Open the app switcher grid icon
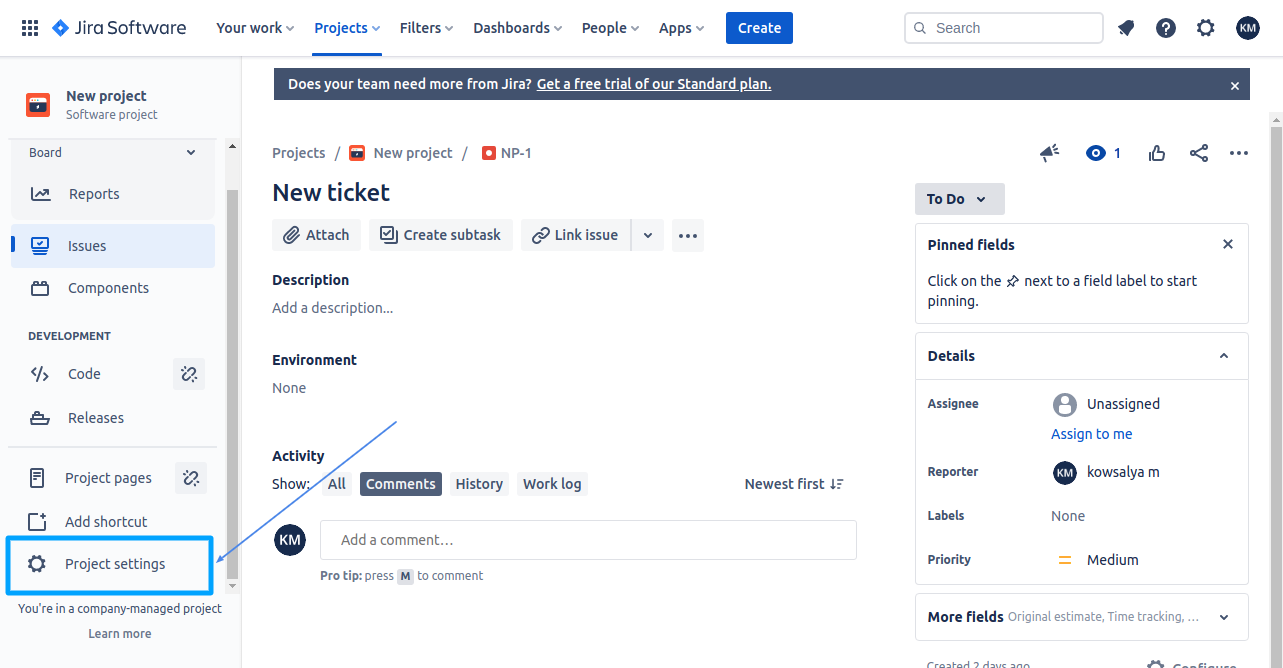Viewport: 1283px width, 668px height. 30,28
